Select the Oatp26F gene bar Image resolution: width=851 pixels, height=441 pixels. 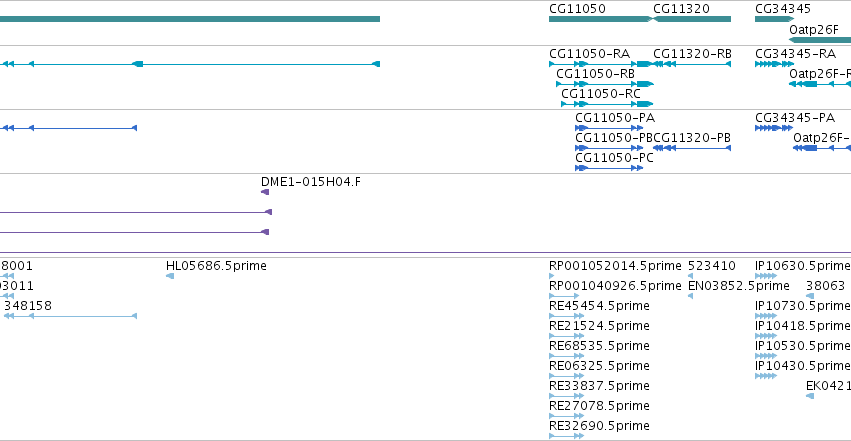point(820,40)
